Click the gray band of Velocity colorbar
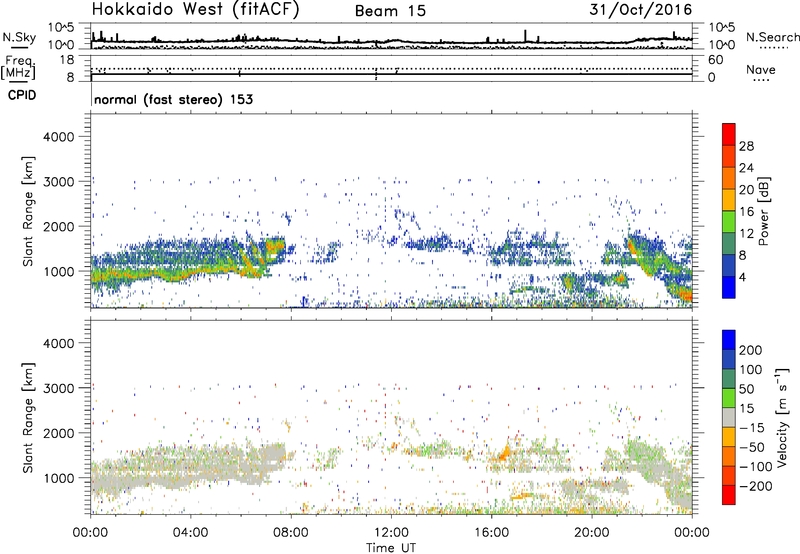The image size is (800, 554). pos(729,418)
